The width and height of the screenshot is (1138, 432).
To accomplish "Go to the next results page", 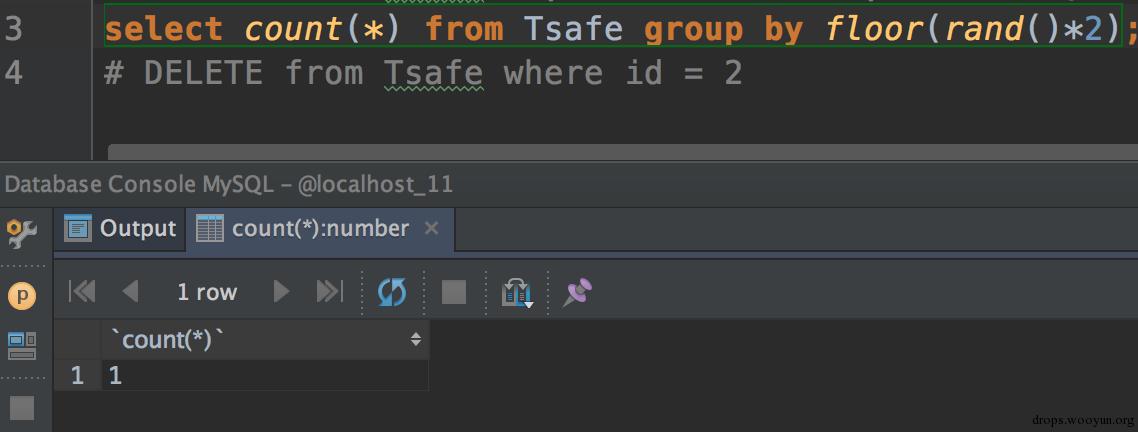I will pyautogui.click(x=282, y=292).
